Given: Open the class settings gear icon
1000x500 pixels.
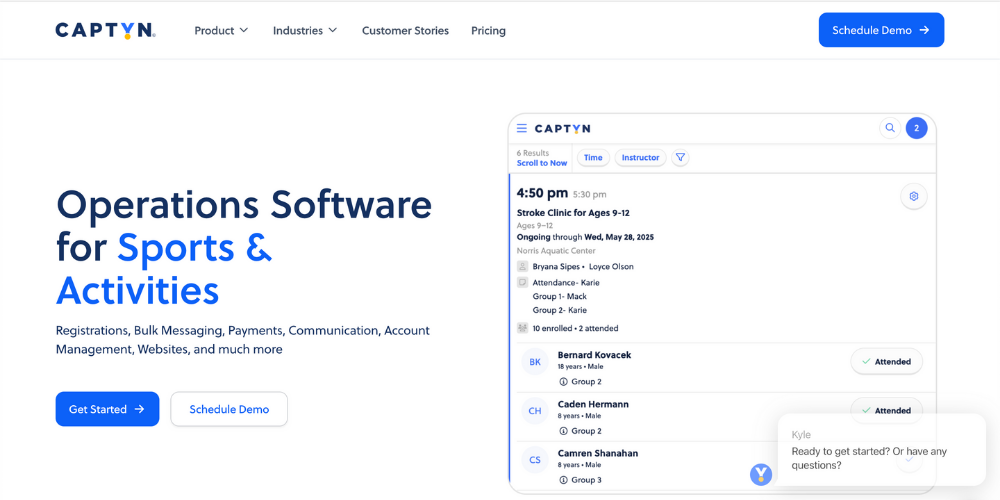Looking at the screenshot, I should point(913,196).
